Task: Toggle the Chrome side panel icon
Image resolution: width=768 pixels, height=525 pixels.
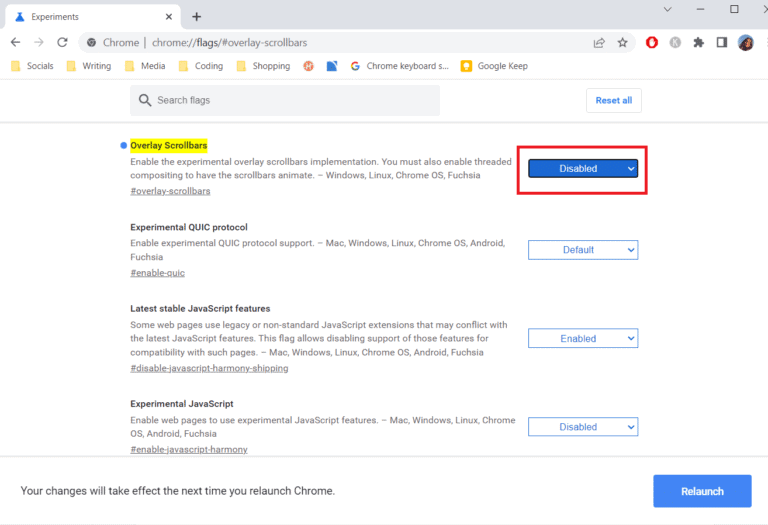Action: click(721, 43)
